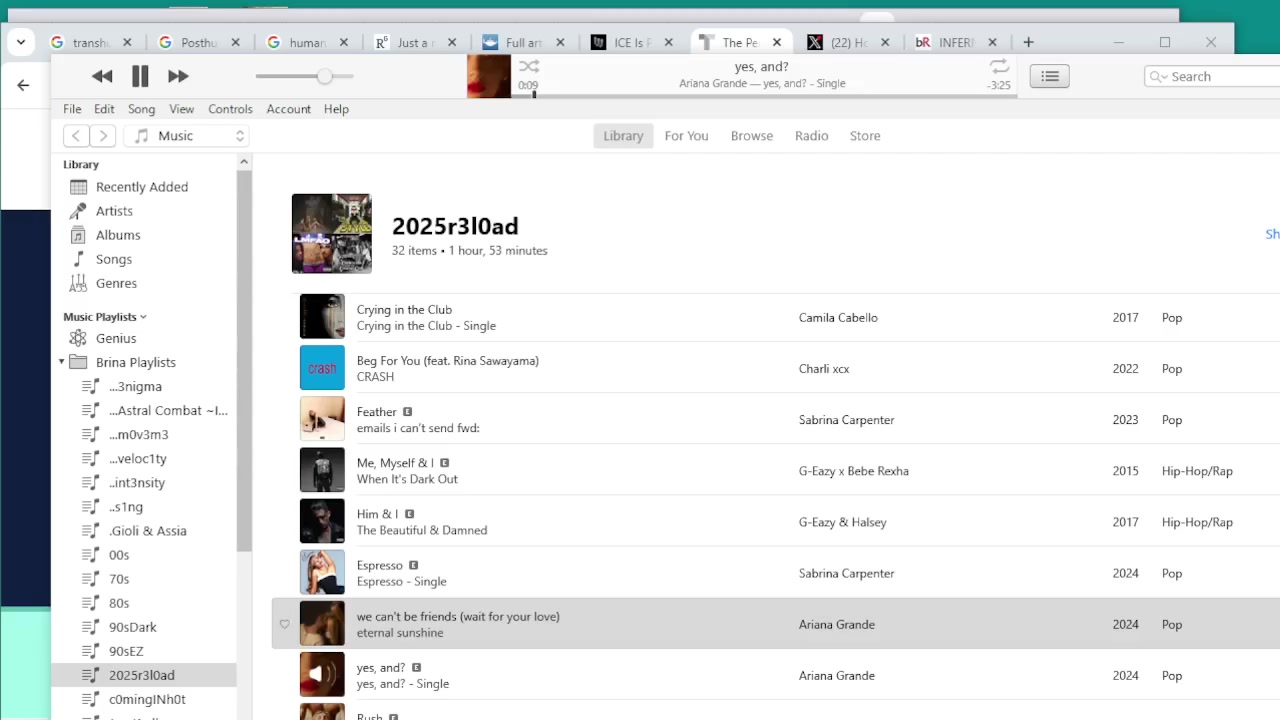The width and height of the screenshot is (1280, 720).
Task: Select the Brina Playlists folder
Action: pyautogui.click(x=135, y=362)
